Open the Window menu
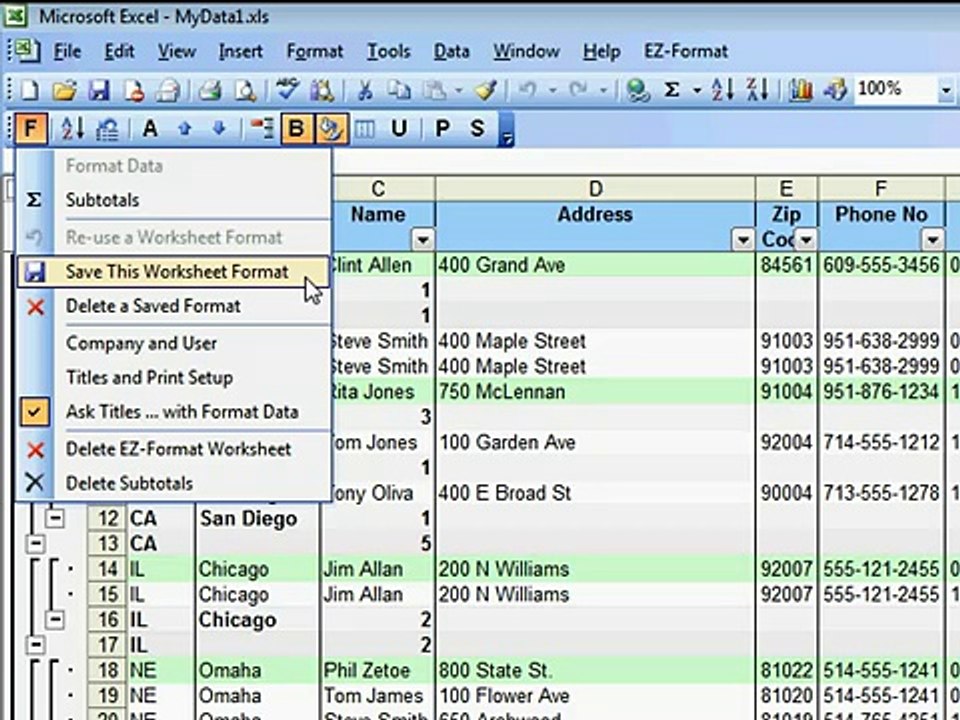This screenshot has height=720, width=960. [x=527, y=51]
